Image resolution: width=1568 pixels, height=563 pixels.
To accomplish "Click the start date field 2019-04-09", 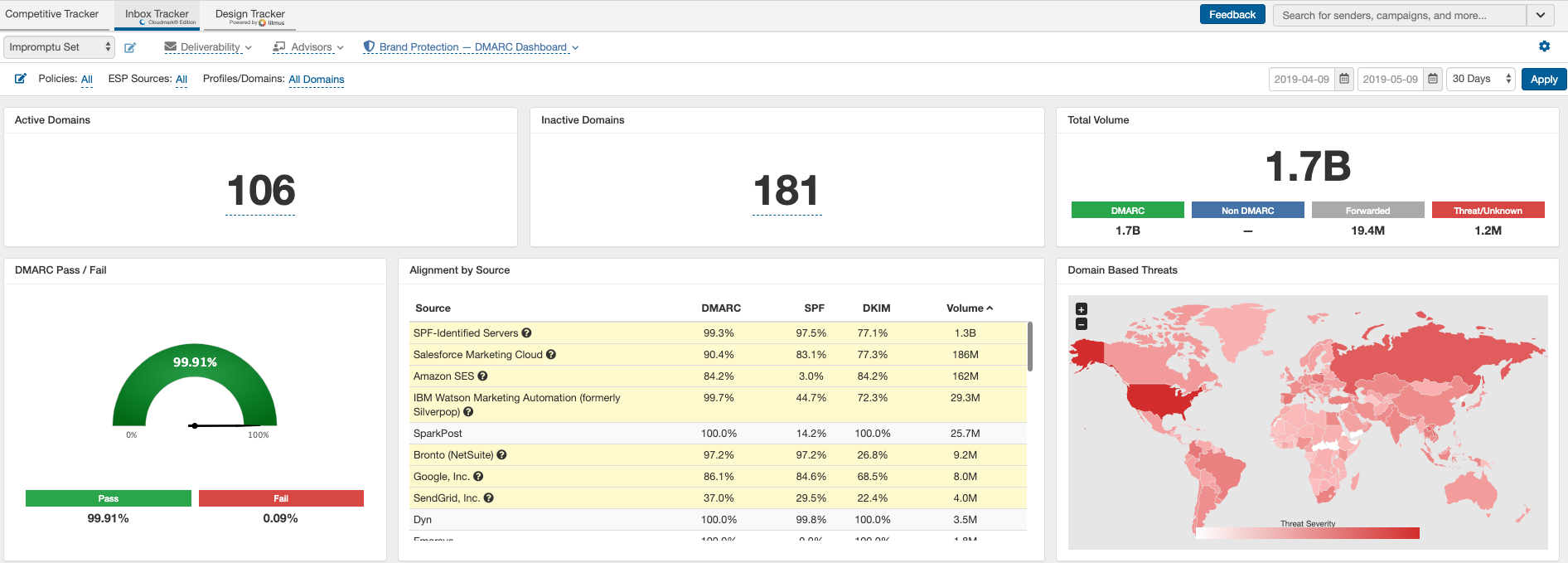I will click(x=1302, y=80).
